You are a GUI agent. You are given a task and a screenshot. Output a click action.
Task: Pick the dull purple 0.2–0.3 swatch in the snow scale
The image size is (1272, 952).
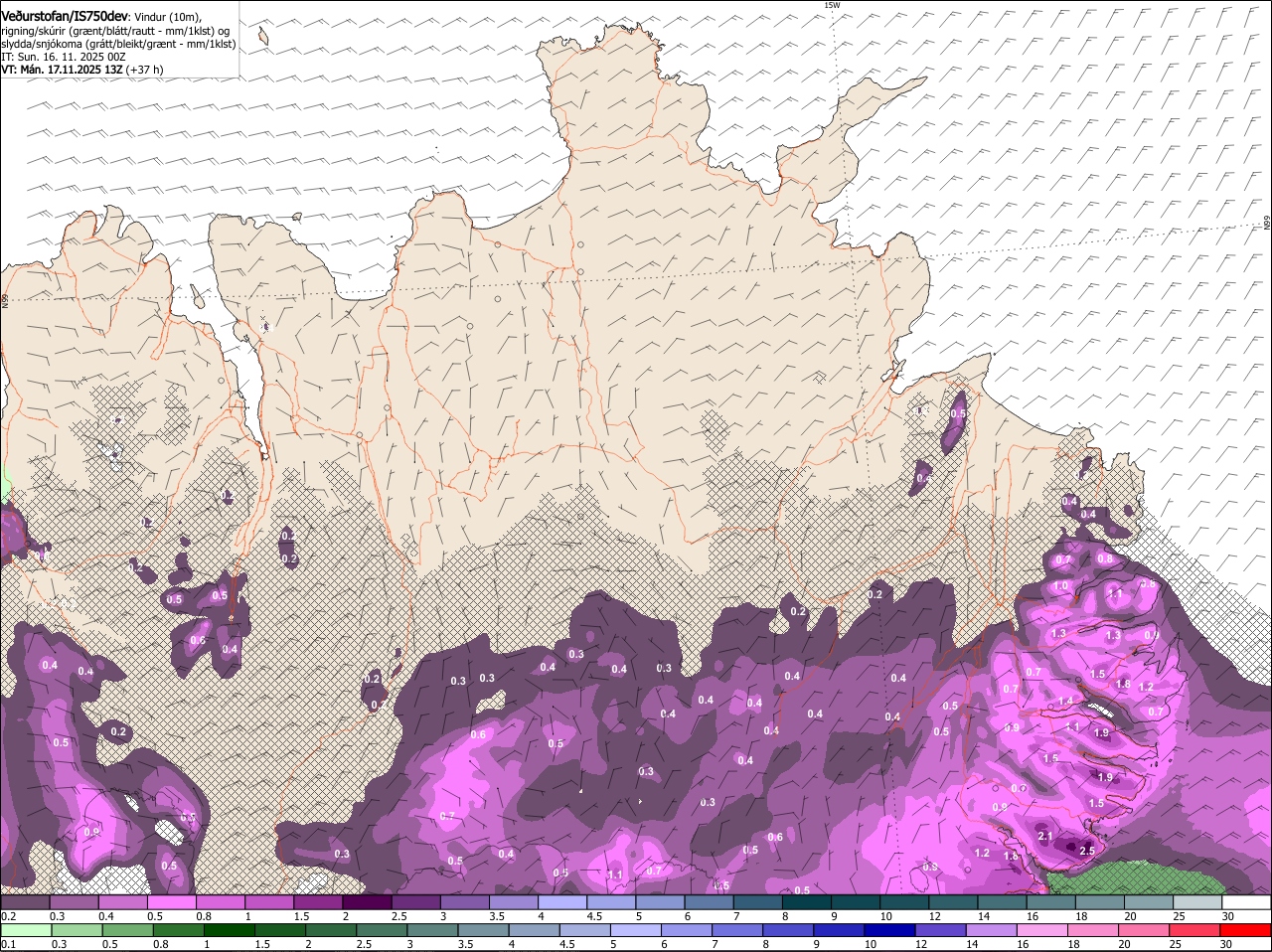click(x=25, y=902)
